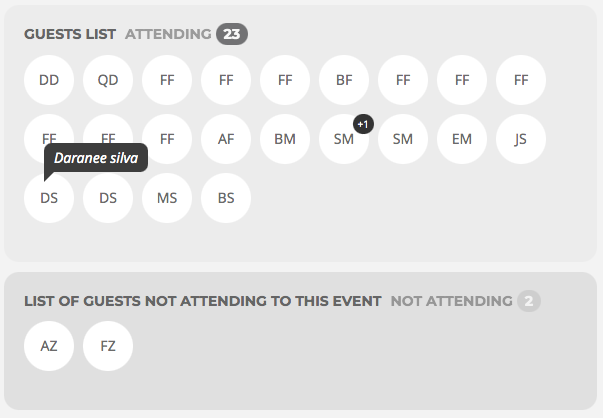Open the EM guest avatar

[462, 139]
